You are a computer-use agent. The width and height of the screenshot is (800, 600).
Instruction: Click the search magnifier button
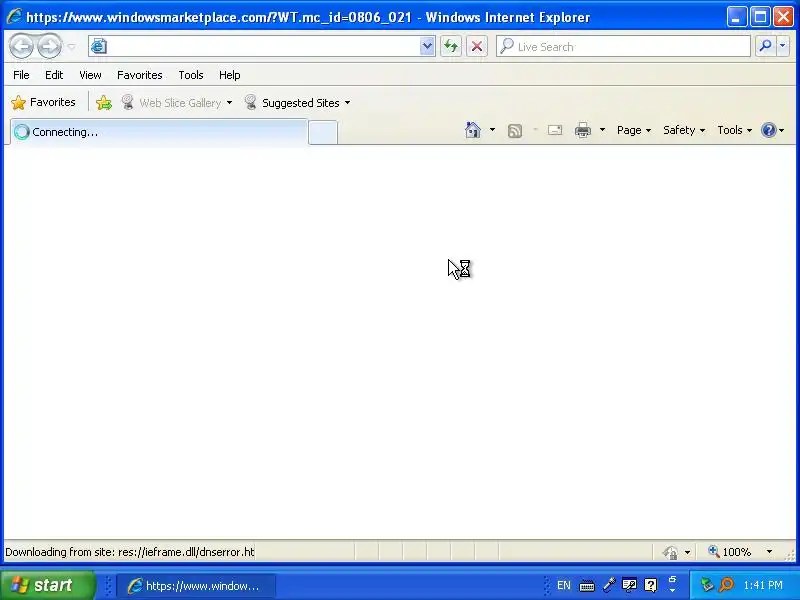[x=765, y=46]
